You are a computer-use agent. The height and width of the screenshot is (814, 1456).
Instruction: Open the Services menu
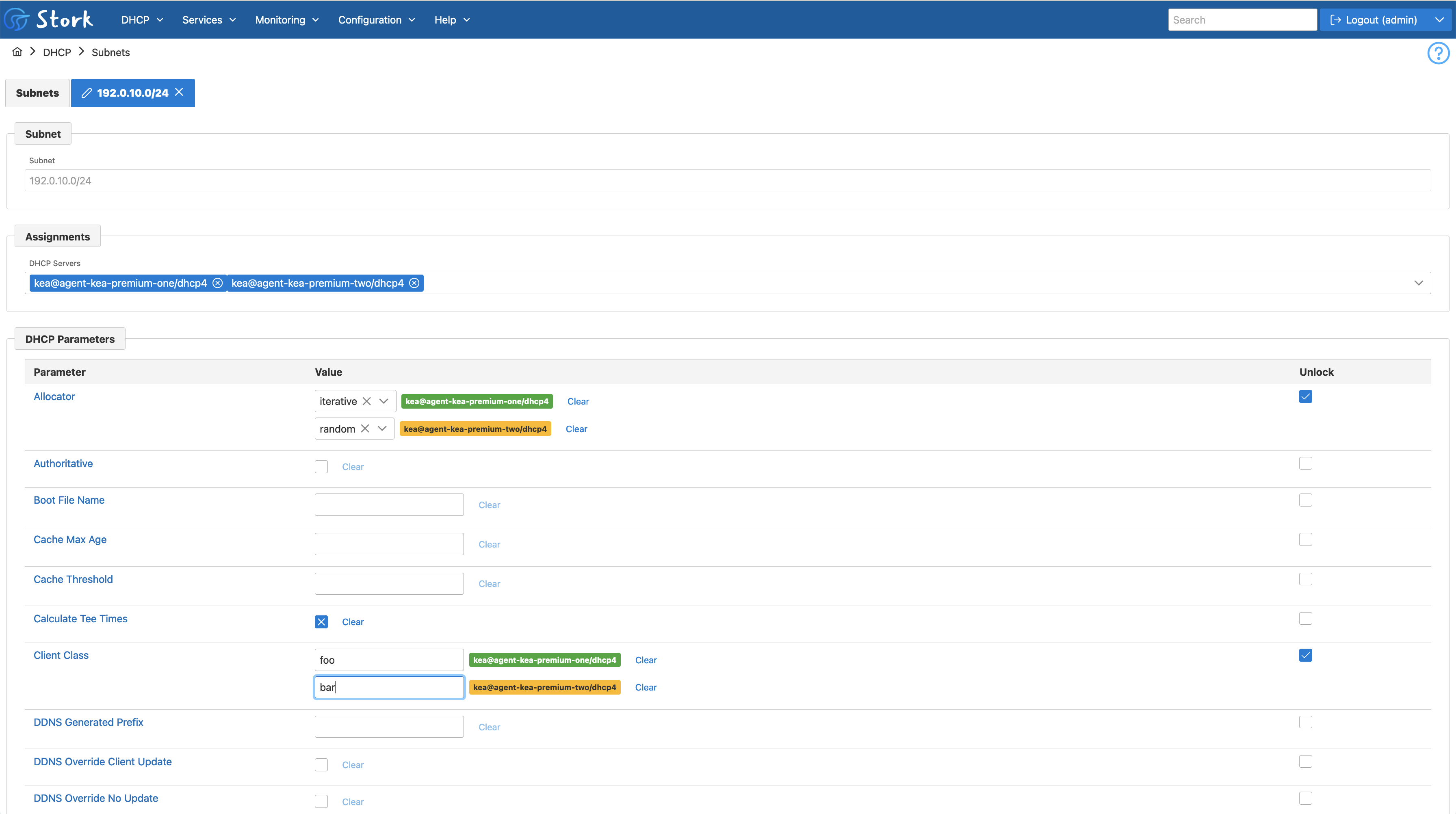(x=208, y=20)
